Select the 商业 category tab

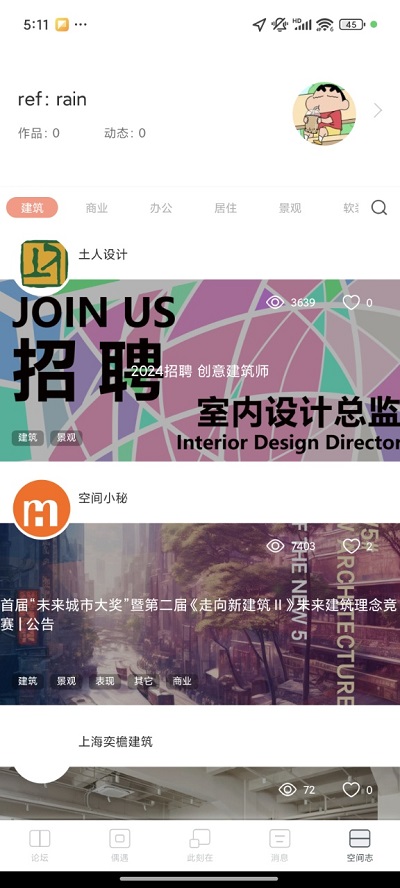tap(97, 208)
